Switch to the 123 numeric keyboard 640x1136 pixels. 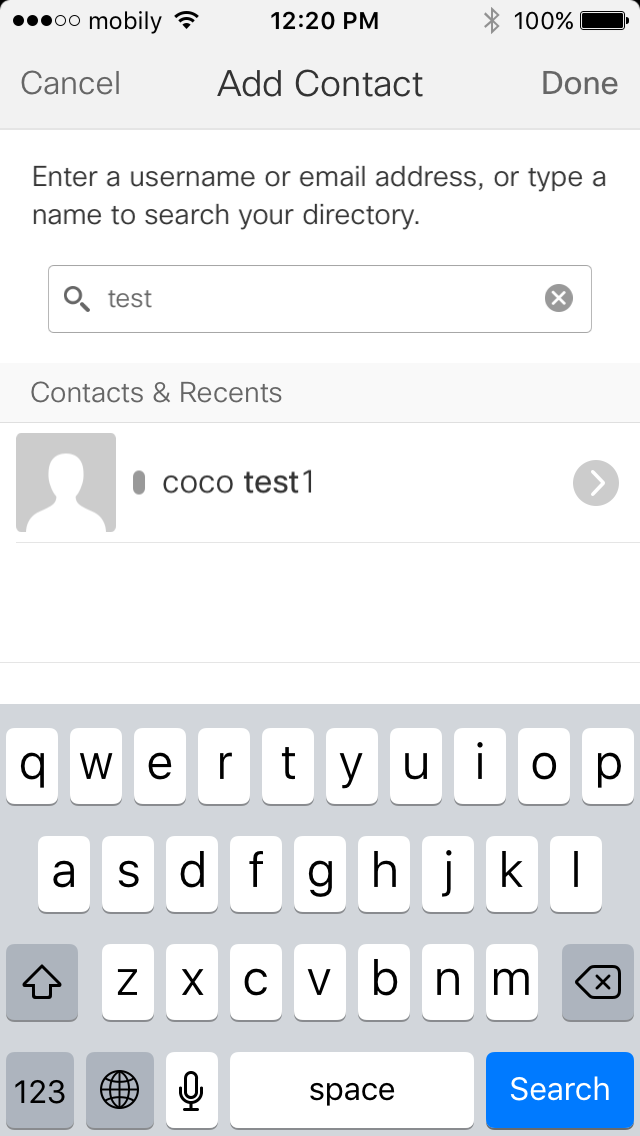[40, 1089]
